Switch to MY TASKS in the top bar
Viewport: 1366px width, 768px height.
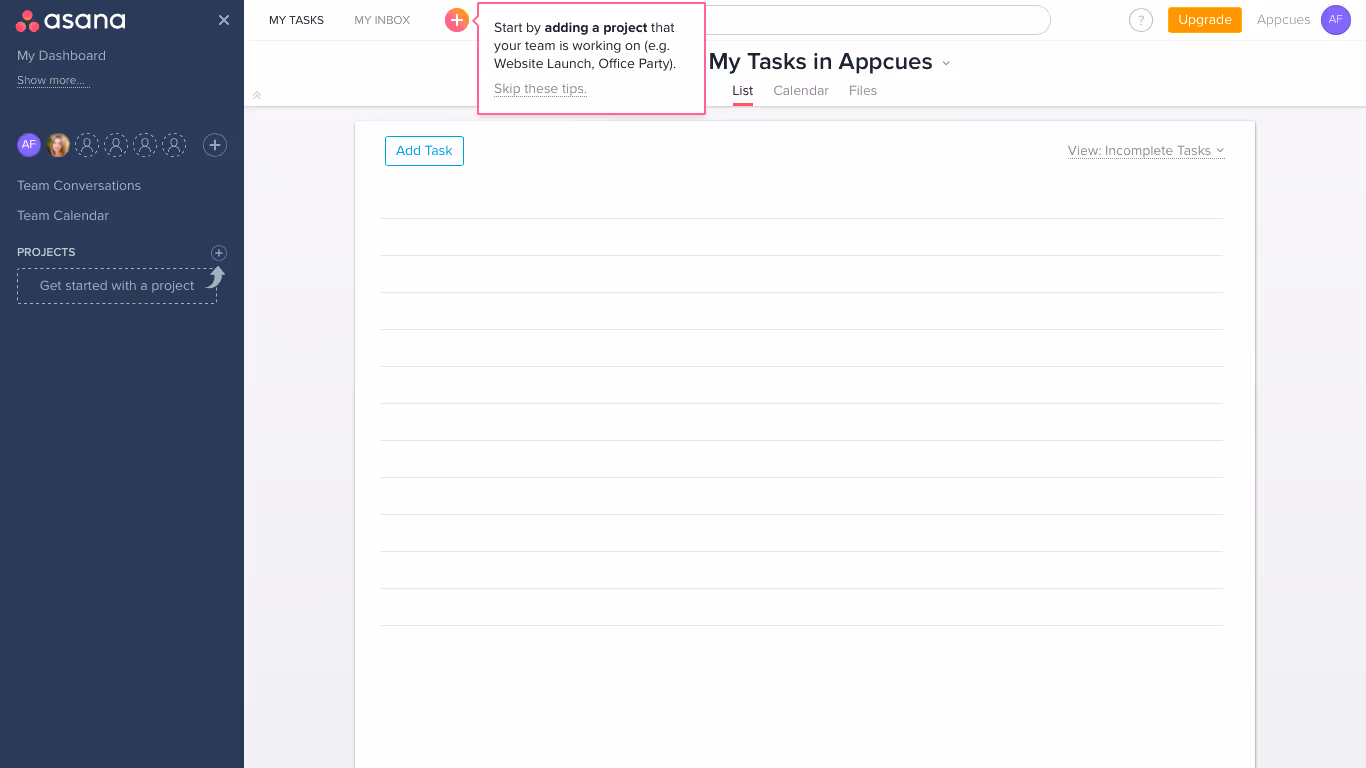[x=296, y=20]
